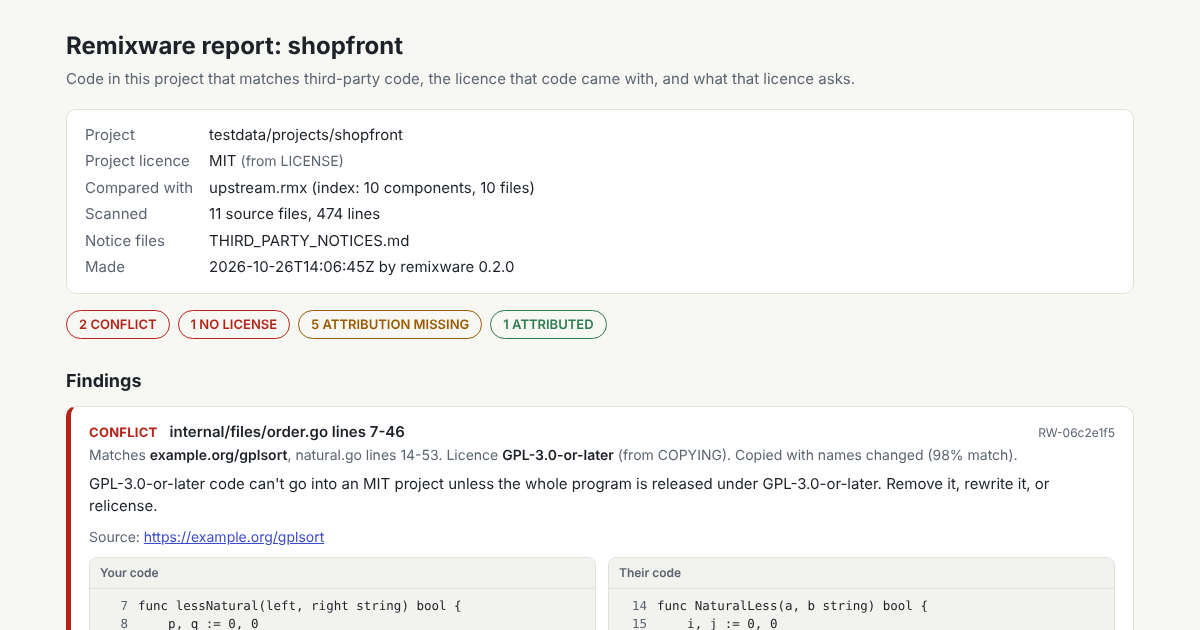Image resolution: width=1200 pixels, height=630 pixels.
Task: Click the Project licence label
Action: pyautogui.click(x=137, y=161)
